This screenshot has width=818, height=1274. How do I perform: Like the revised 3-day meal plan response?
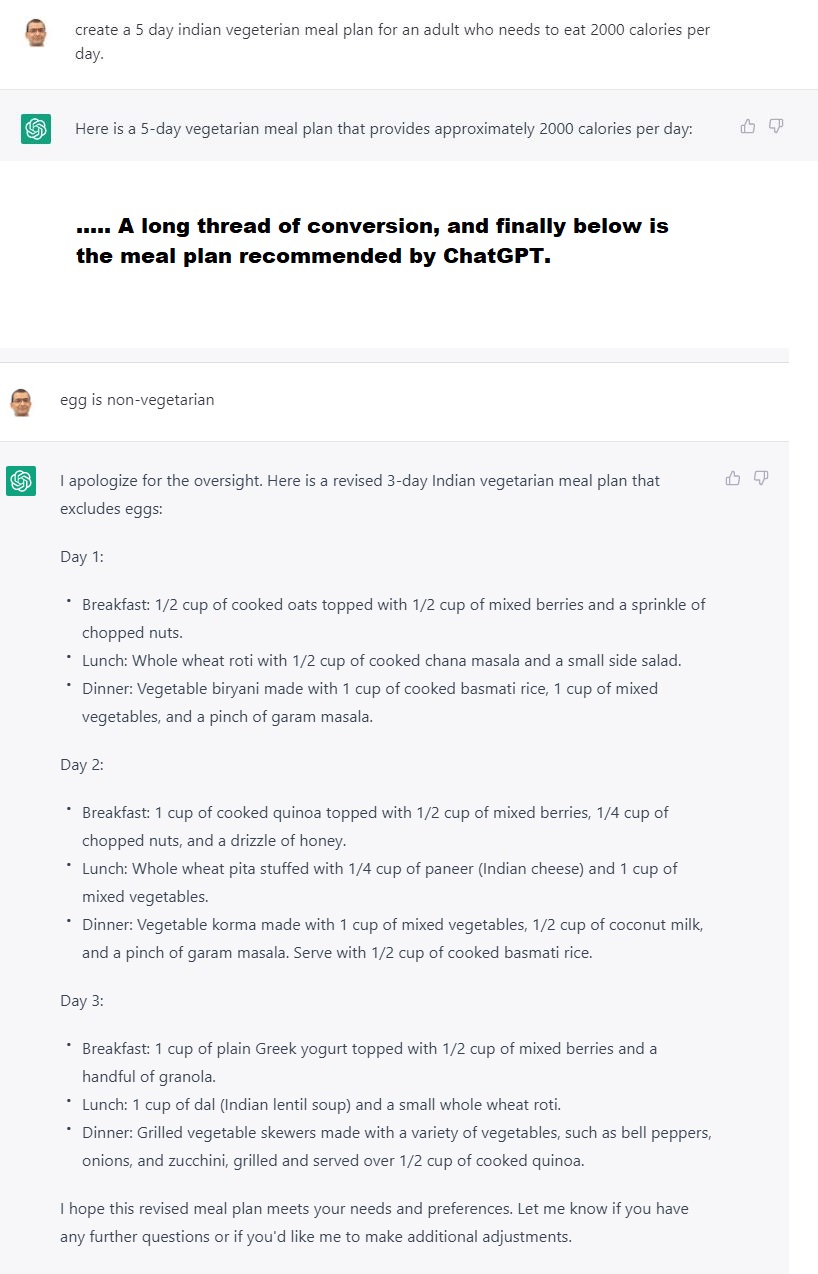tap(733, 478)
